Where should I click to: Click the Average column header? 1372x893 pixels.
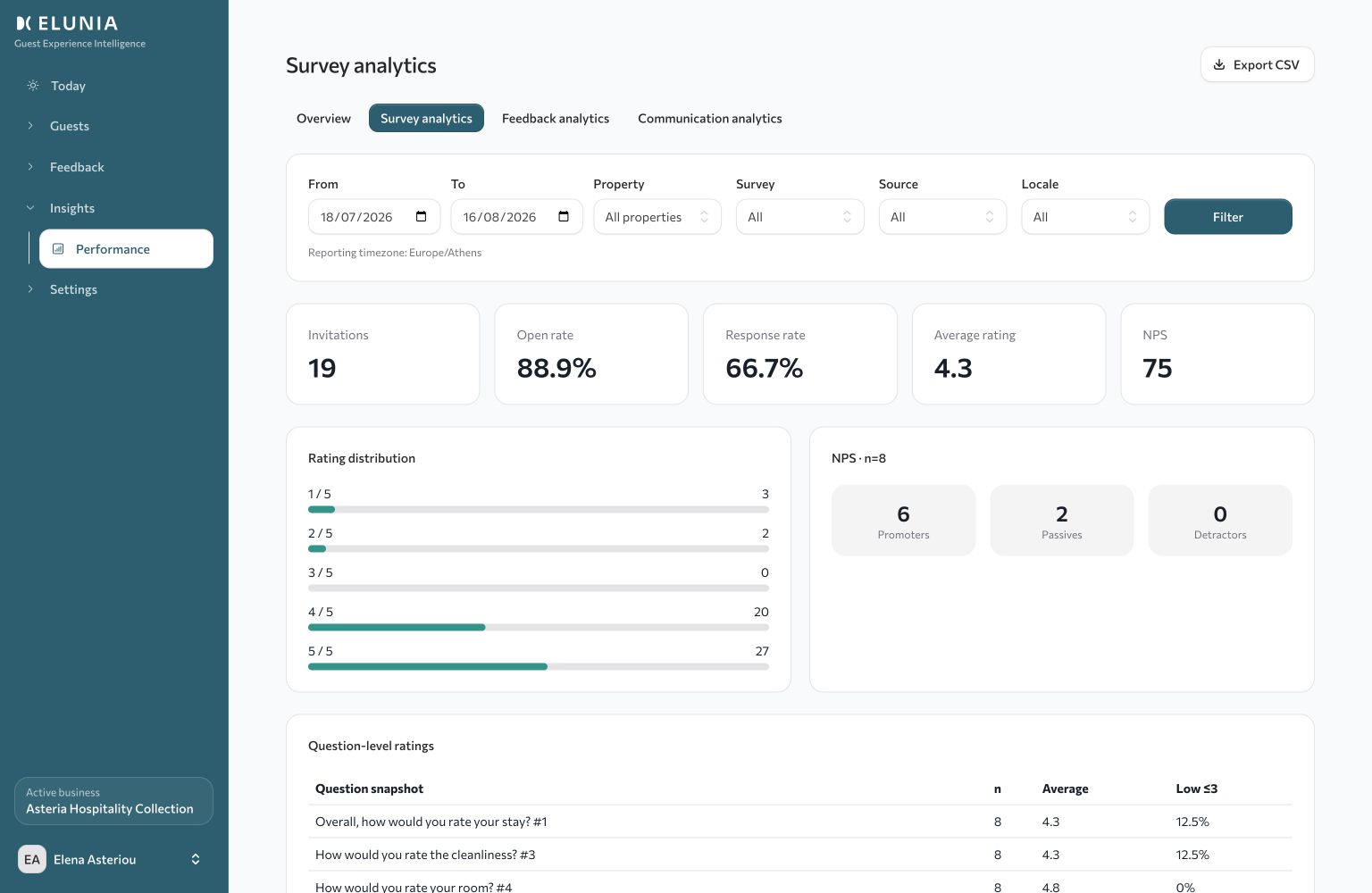1065,789
